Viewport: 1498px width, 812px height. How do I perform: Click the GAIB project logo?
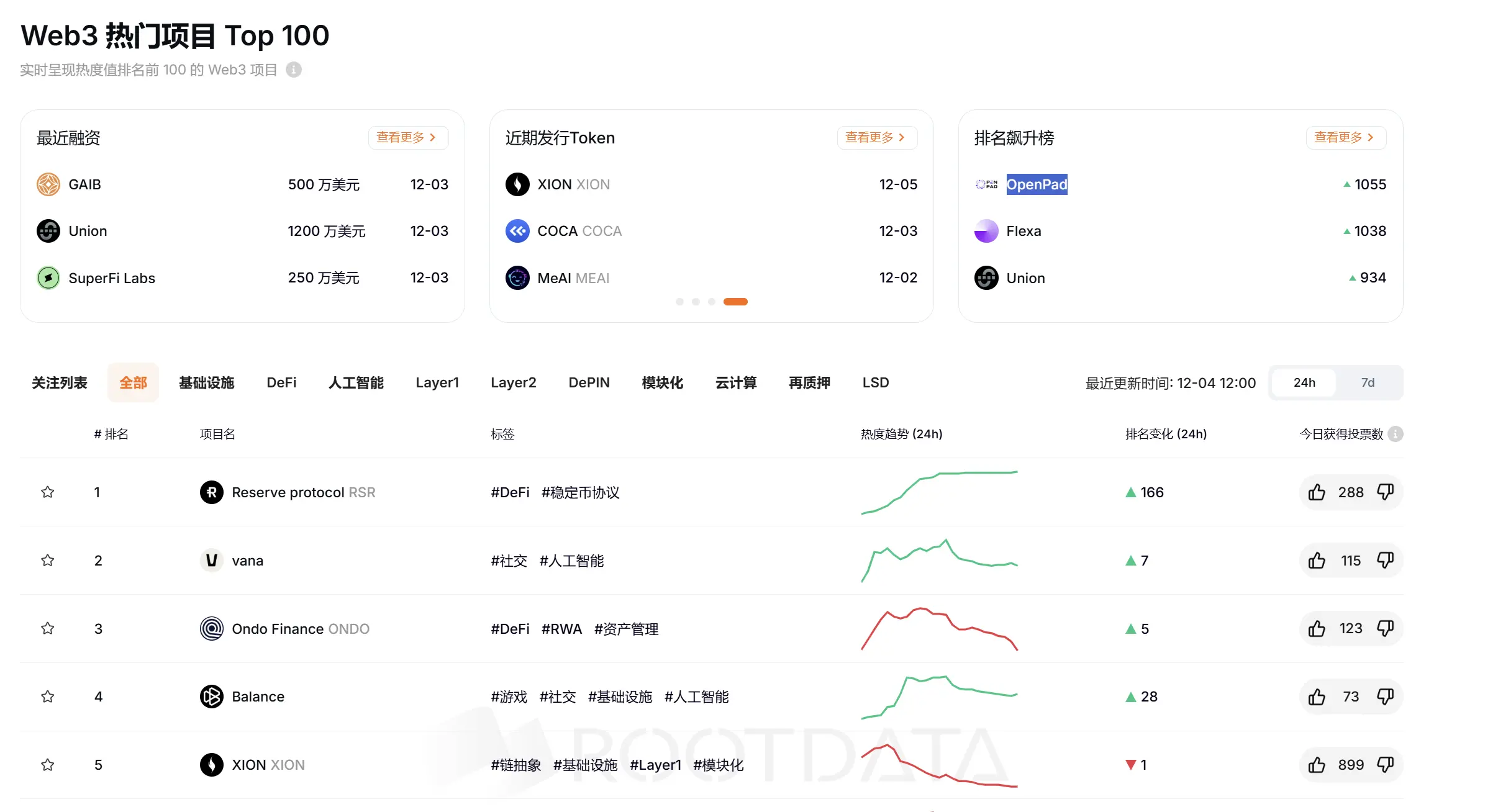(48, 184)
